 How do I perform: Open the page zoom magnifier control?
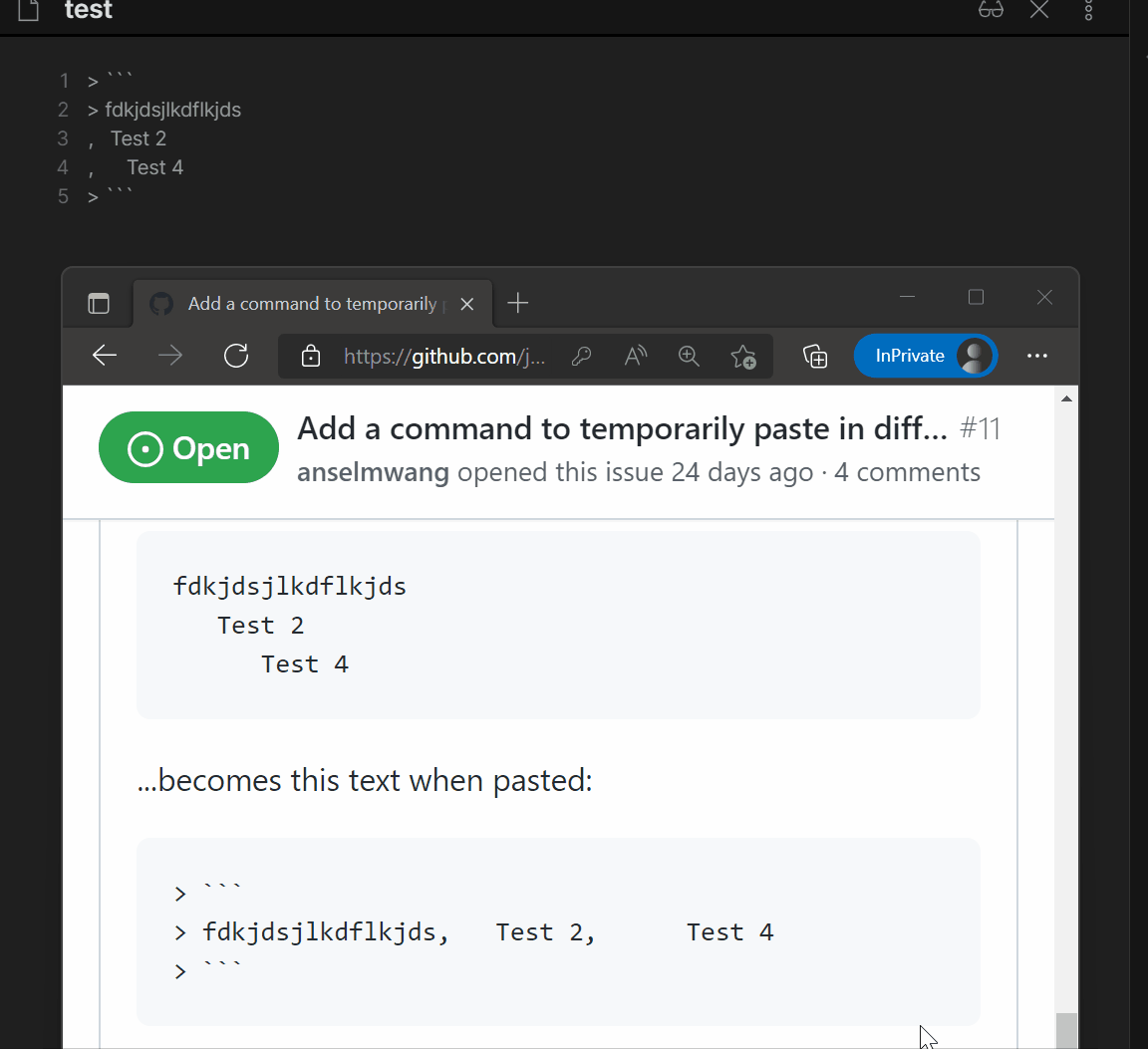pos(689,356)
